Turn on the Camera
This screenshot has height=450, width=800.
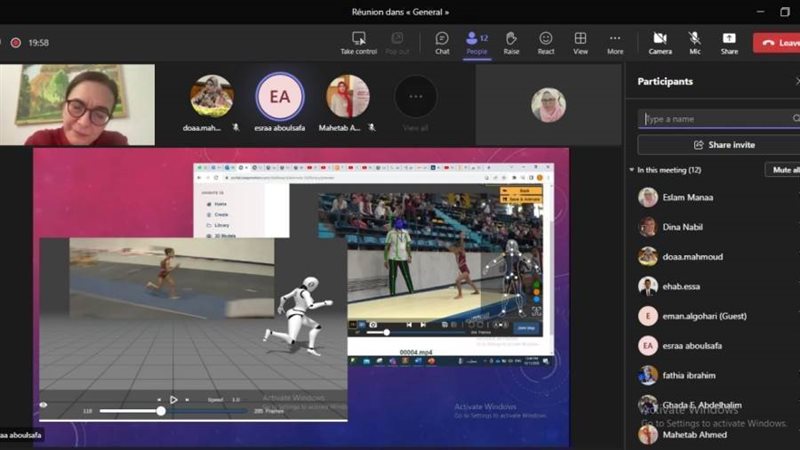click(x=660, y=42)
